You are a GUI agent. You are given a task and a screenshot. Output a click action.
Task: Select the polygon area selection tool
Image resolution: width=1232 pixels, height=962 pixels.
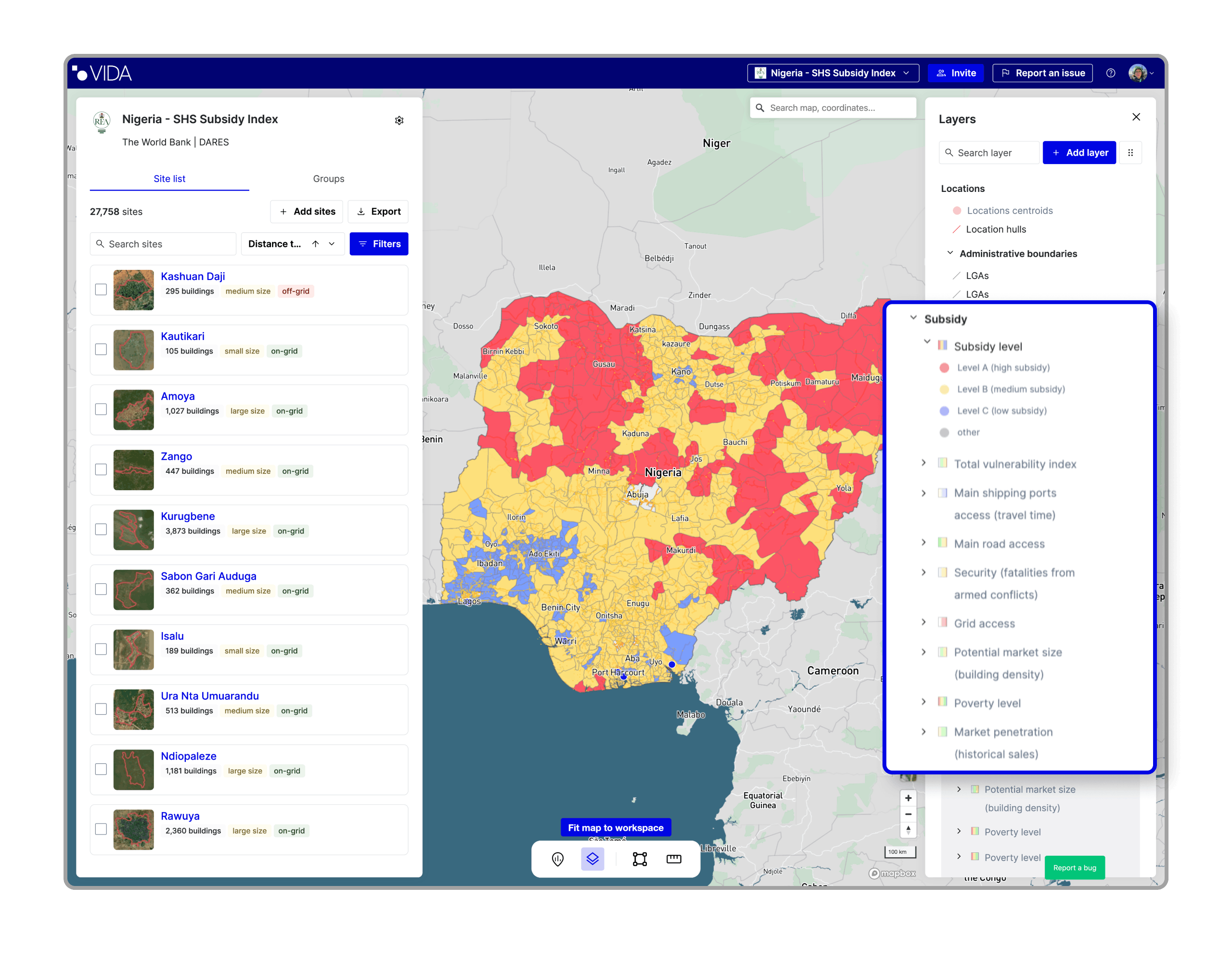click(x=640, y=858)
